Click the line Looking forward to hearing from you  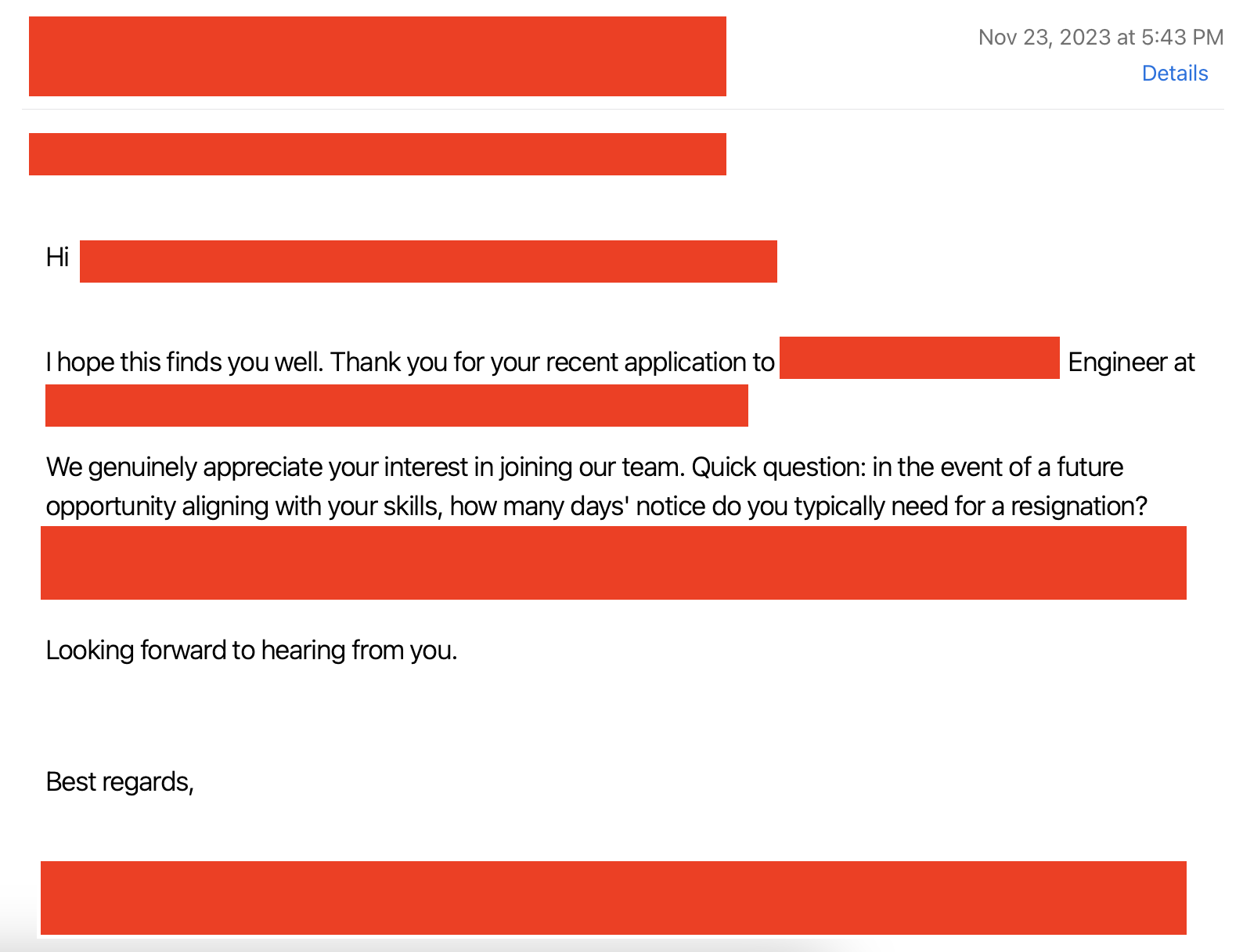pyautogui.click(x=251, y=651)
